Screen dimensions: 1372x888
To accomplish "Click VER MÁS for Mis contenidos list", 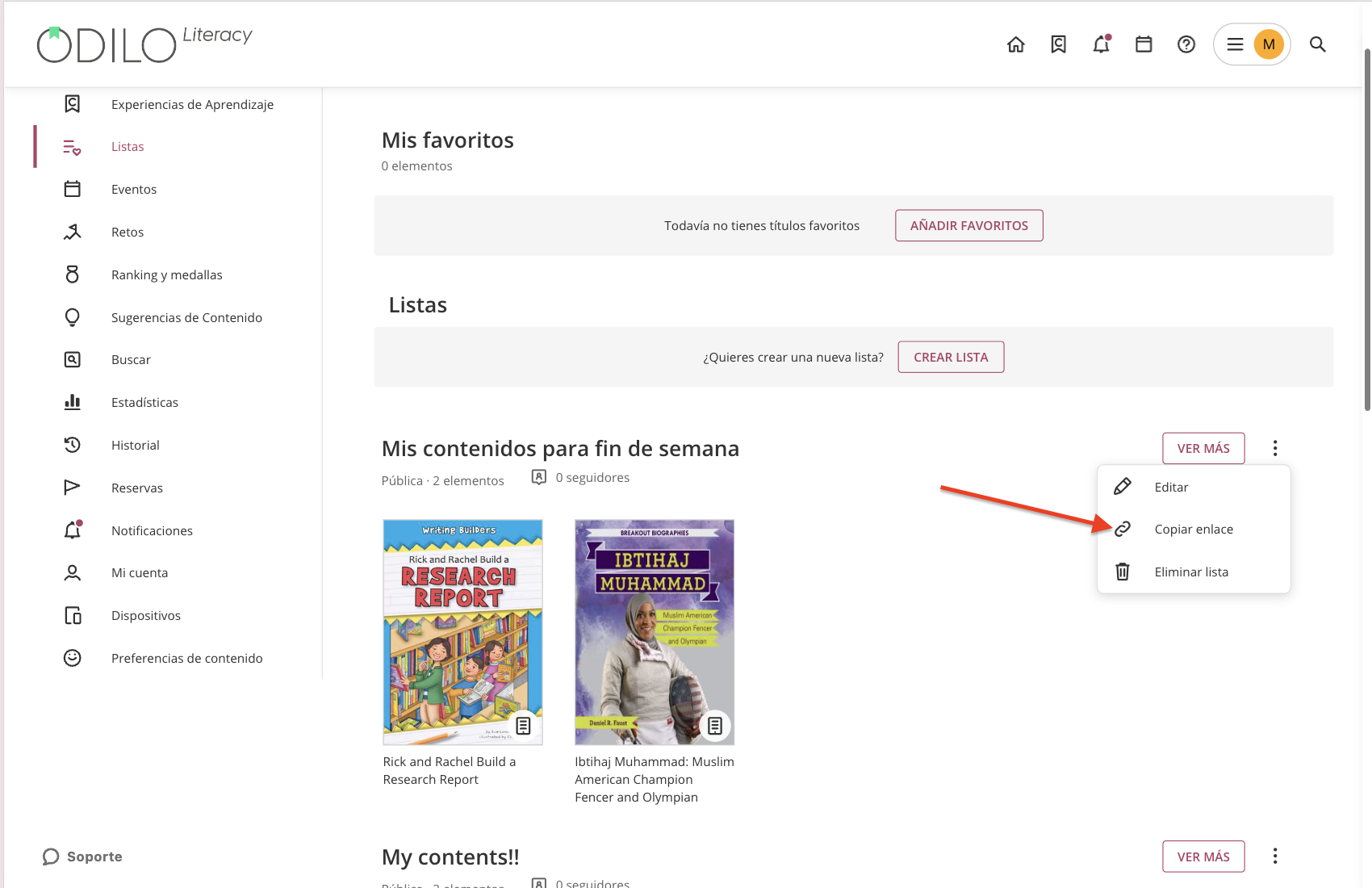I will 1203,448.
